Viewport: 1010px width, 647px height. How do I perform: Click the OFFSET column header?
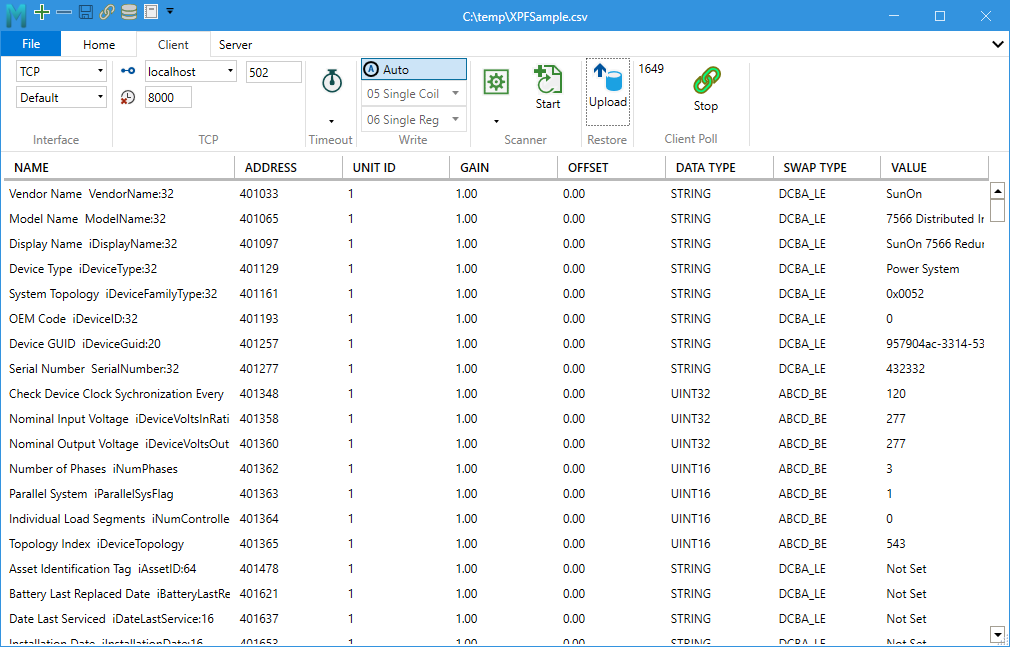pyautogui.click(x=611, y=168)
